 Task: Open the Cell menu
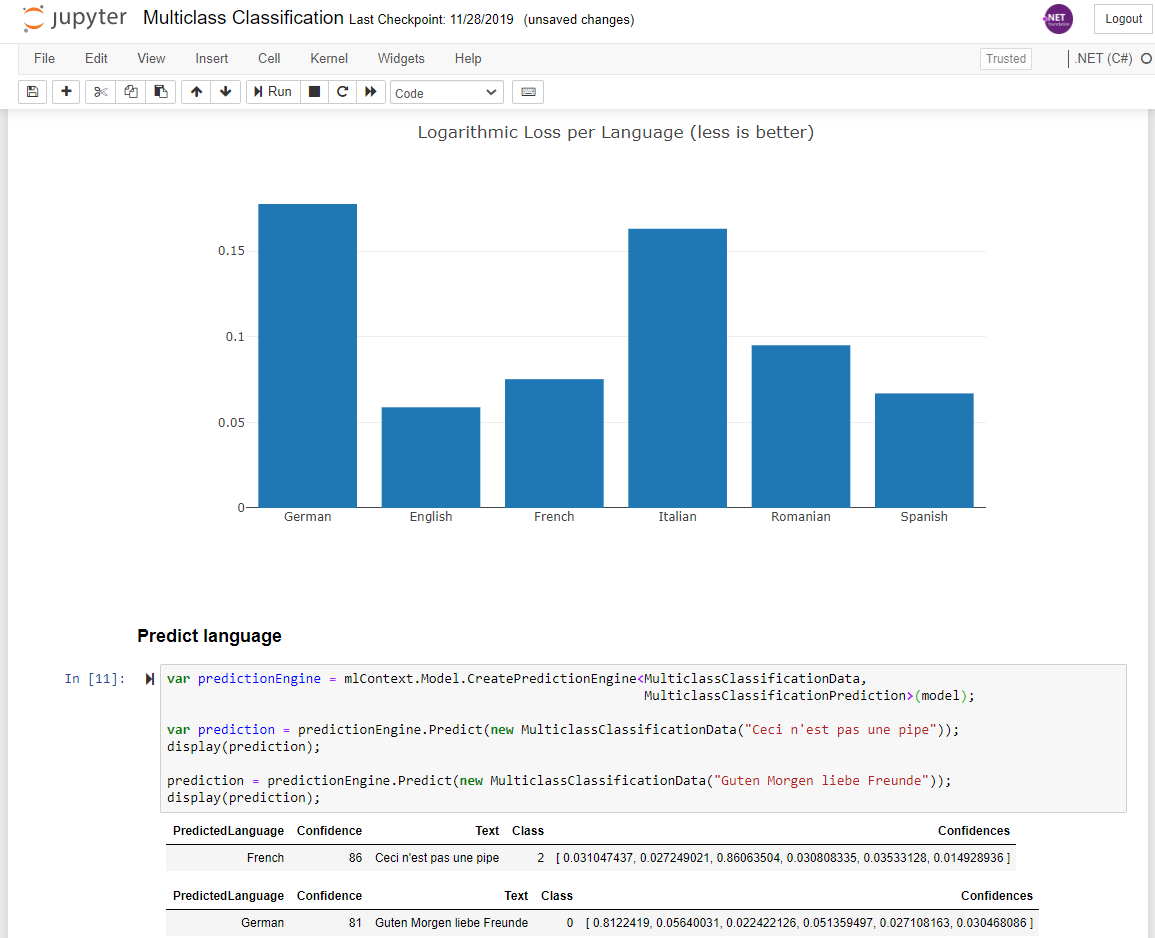click(x=269, y=59)
